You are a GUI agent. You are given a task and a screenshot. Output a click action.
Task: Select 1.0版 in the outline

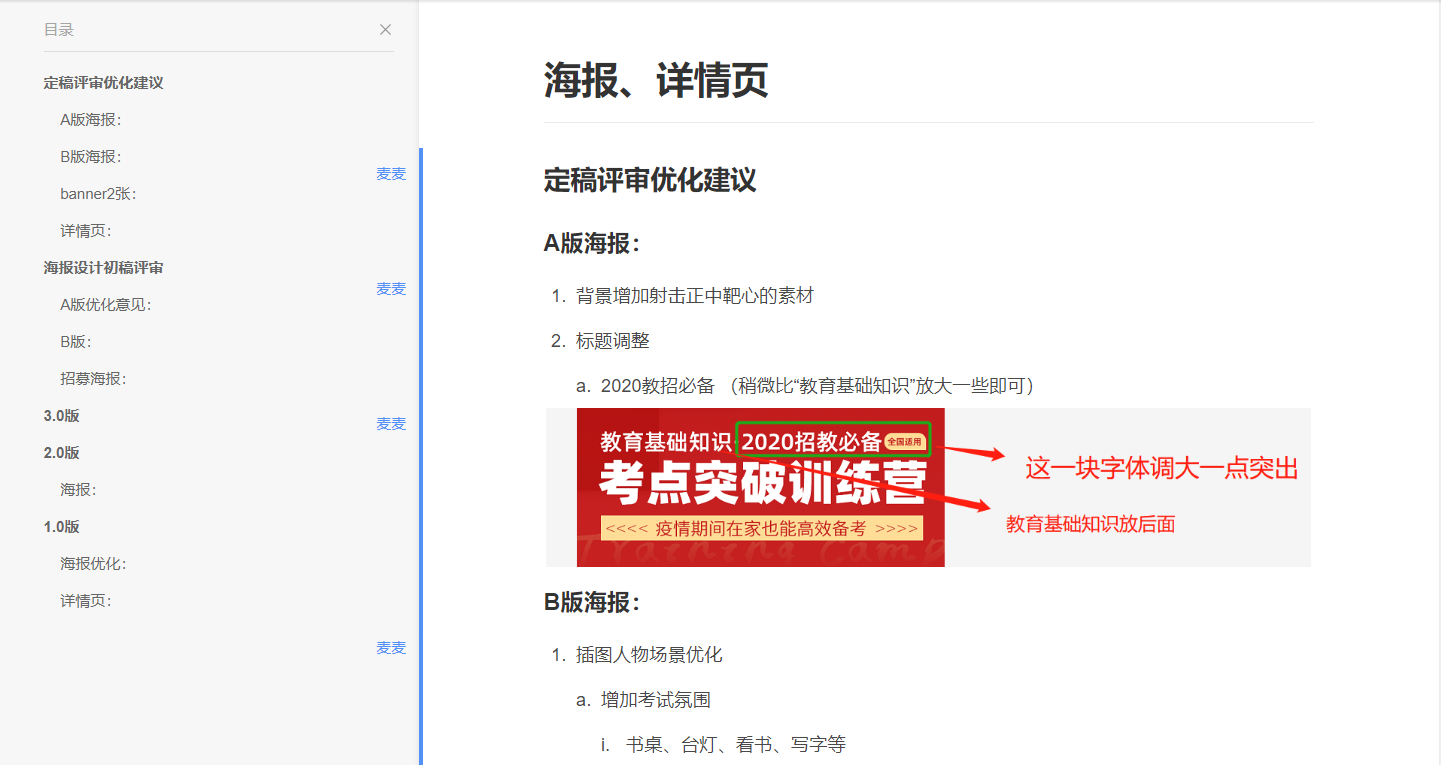(x=61, y=527)
